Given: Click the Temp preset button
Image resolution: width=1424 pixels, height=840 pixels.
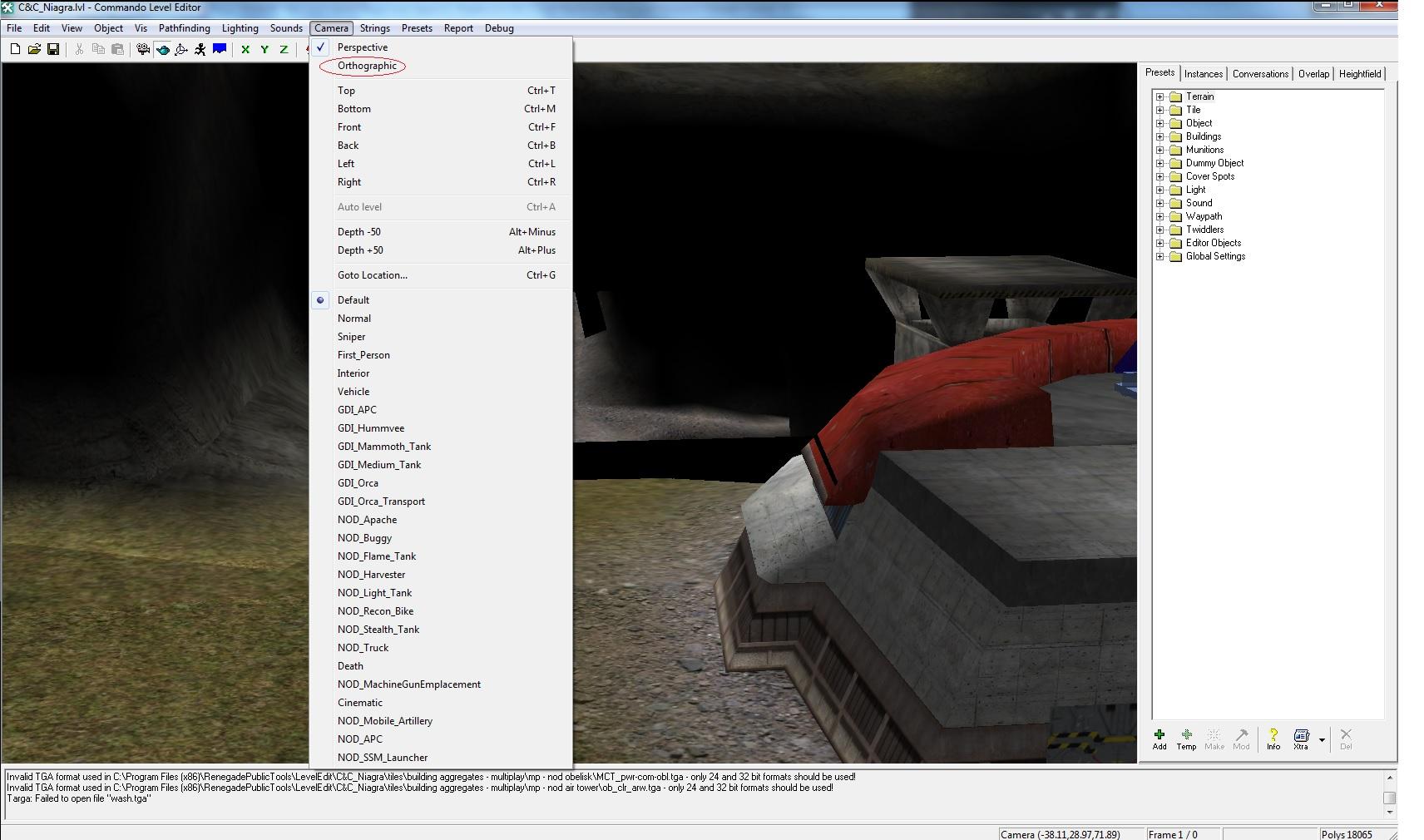Looking at the screenshot, I should pos(1186,739).
